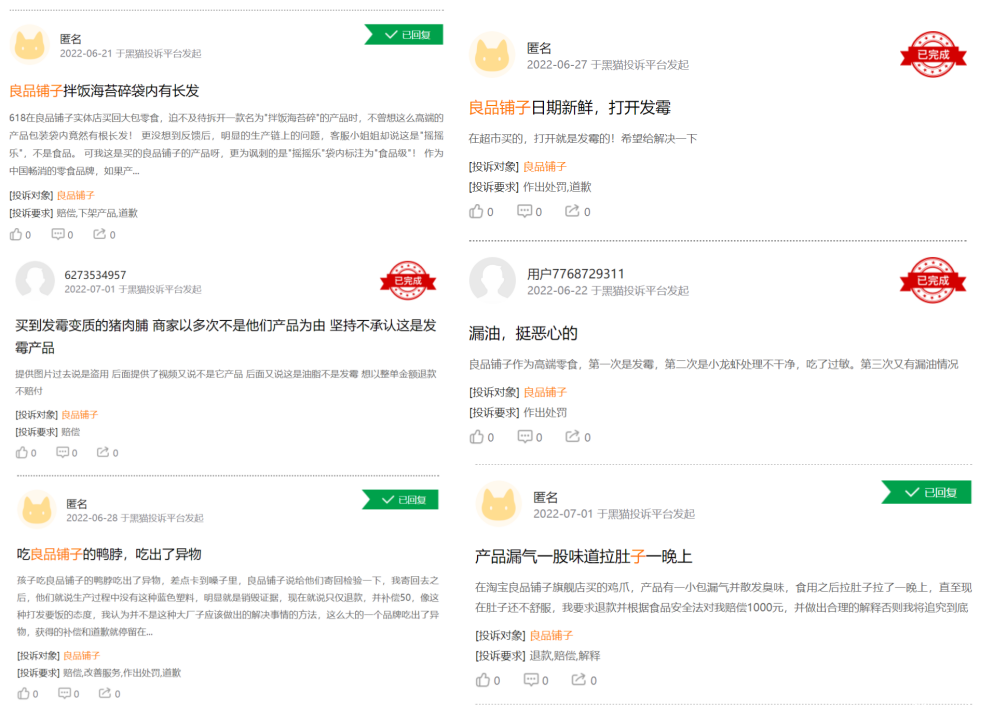Open complaint title 良品铺子日期新鲜，打开发霉
Screen dimensions: 994x720
(569, 108)
